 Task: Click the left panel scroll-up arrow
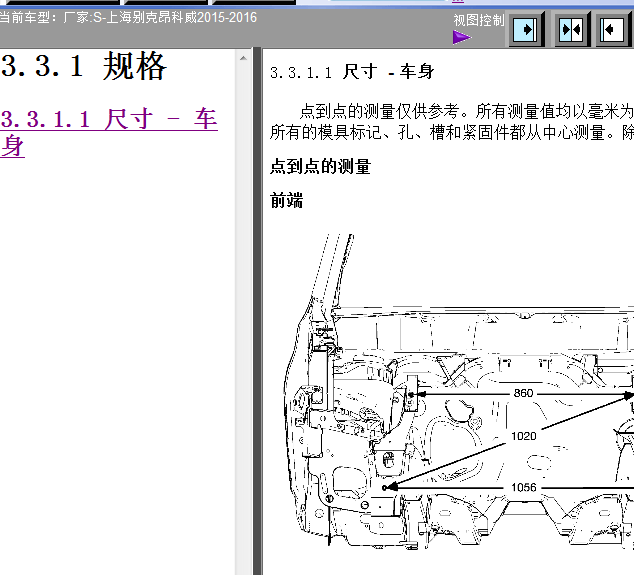pos(243,59)
